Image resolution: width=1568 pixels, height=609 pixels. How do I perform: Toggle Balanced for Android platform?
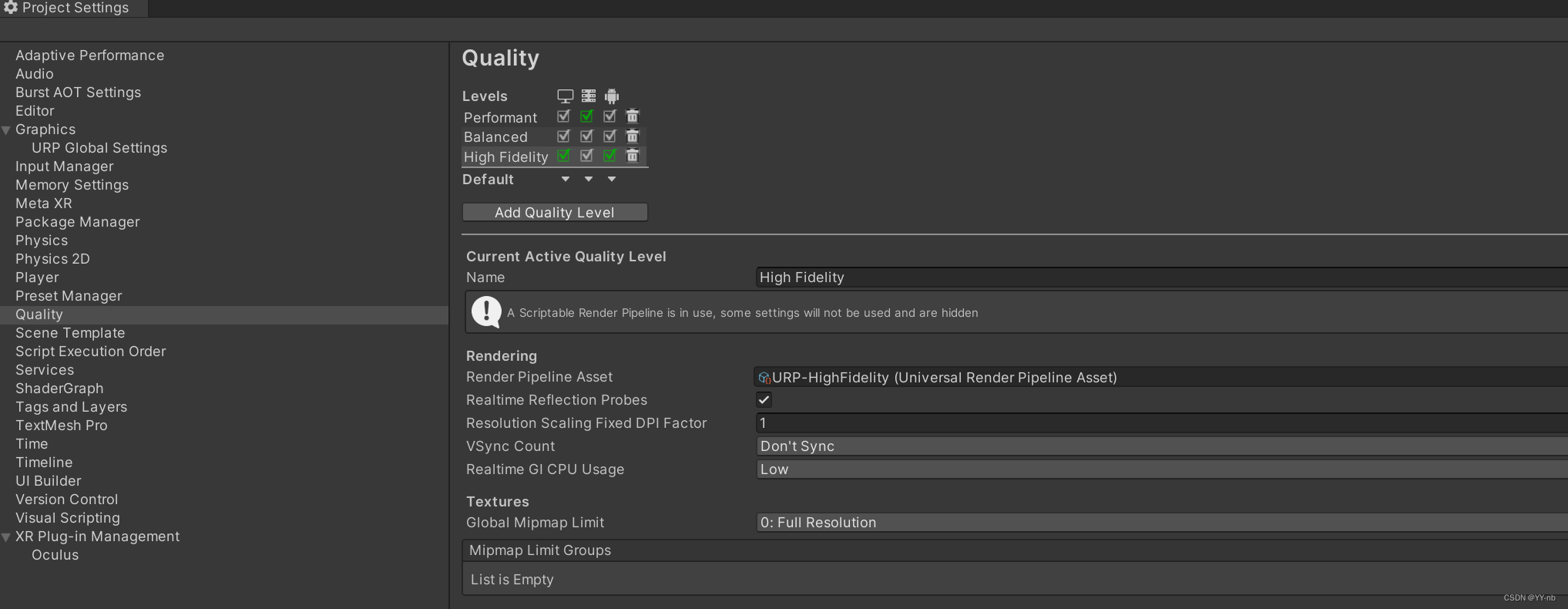coord(609,136)
